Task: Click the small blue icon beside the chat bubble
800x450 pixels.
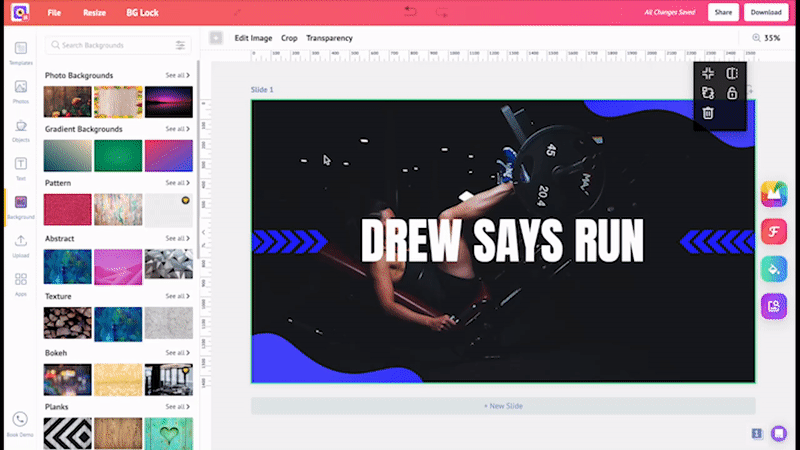Action: 757,434
